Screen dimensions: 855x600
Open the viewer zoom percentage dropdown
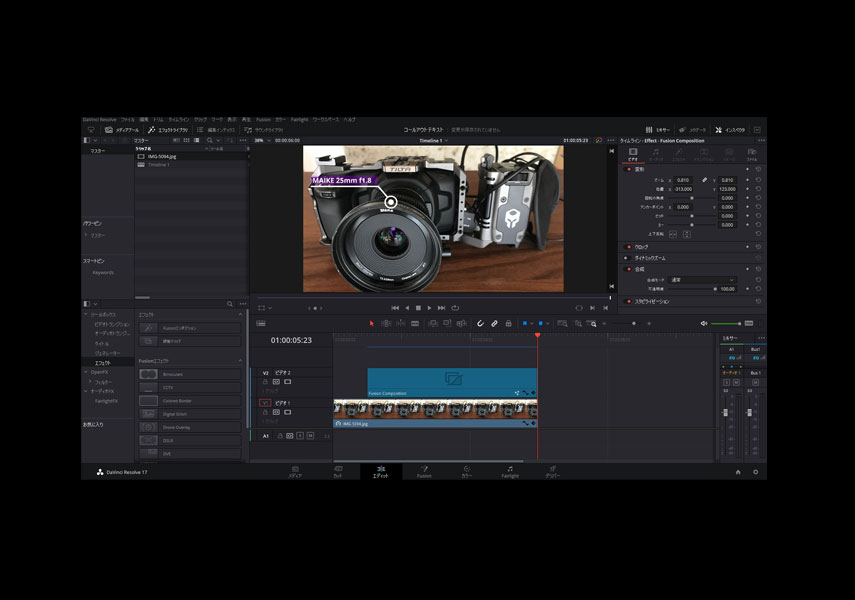click(x=261, y=141)
